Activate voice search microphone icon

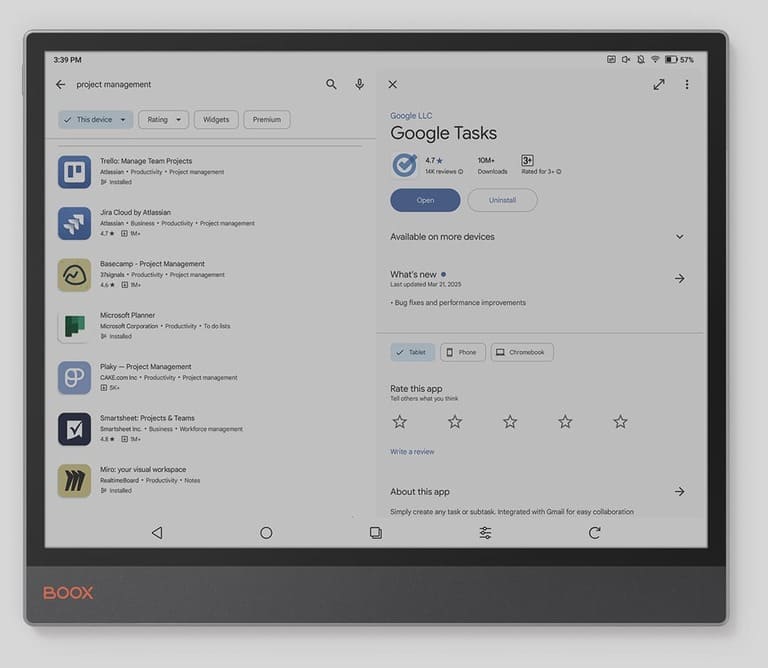pos(359,85)
